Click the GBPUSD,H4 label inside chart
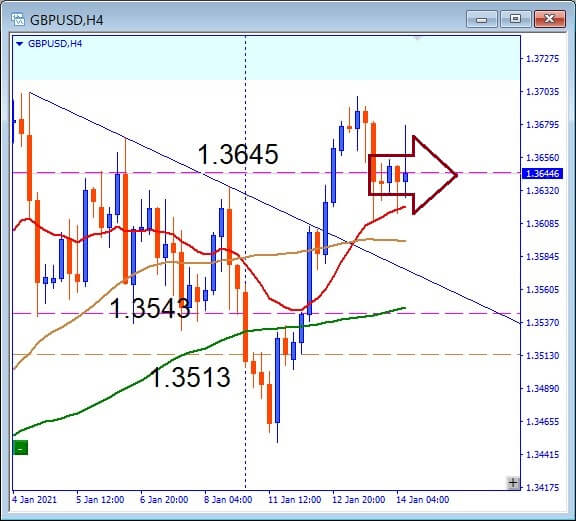The image size is (576, 521). tap(55, 44)
